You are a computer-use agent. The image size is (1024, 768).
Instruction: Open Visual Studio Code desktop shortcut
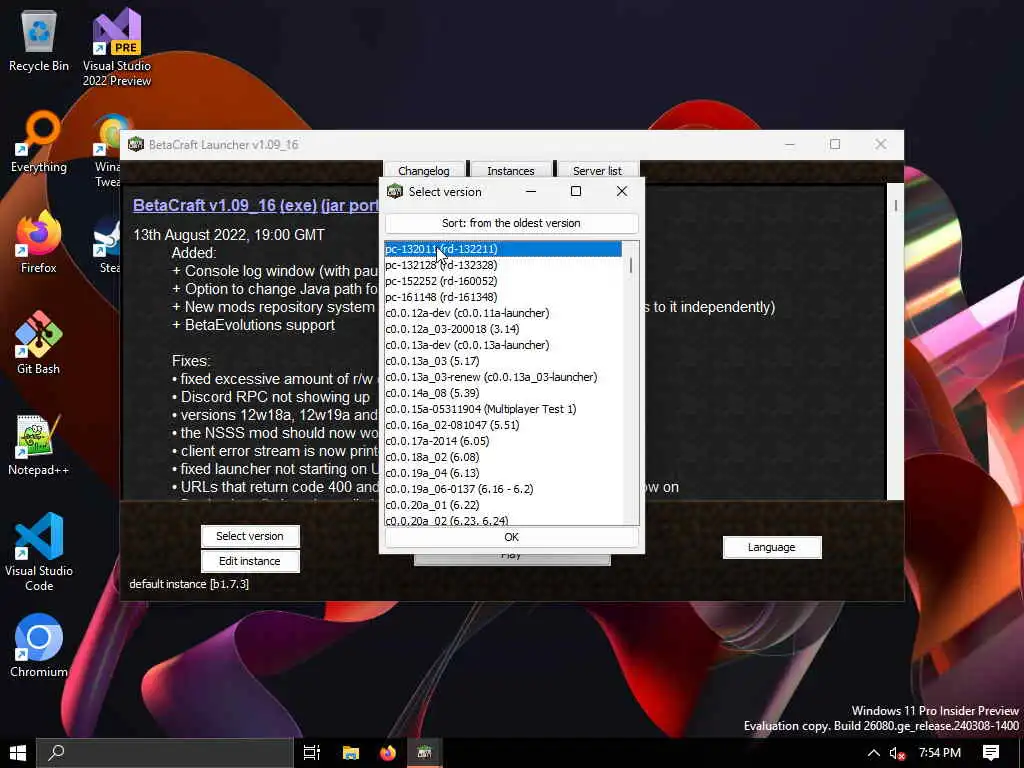[x=39, y=552]
